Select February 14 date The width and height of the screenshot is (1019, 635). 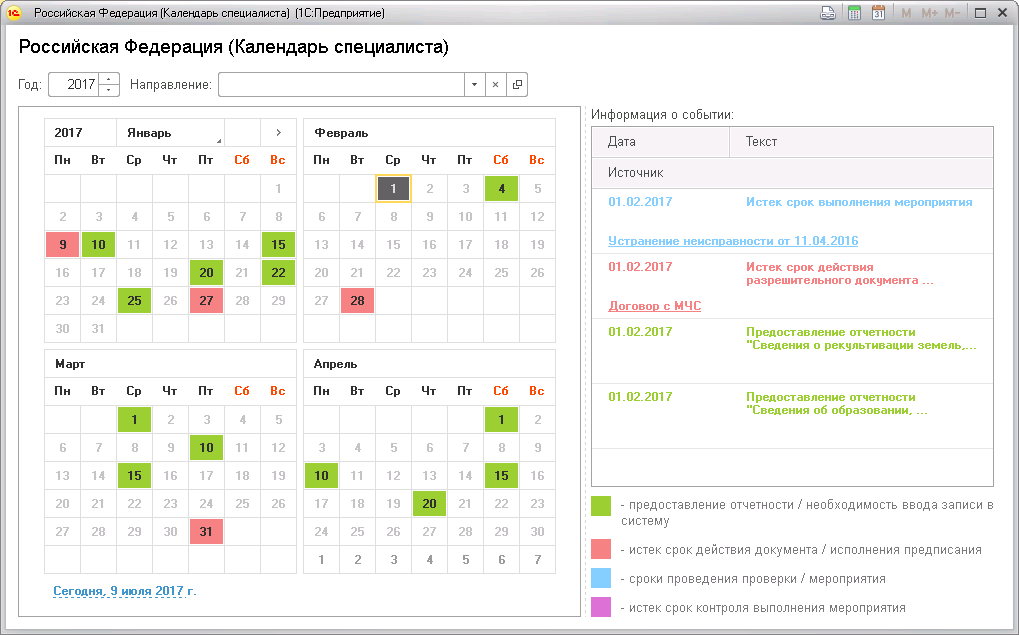[357, 244]
